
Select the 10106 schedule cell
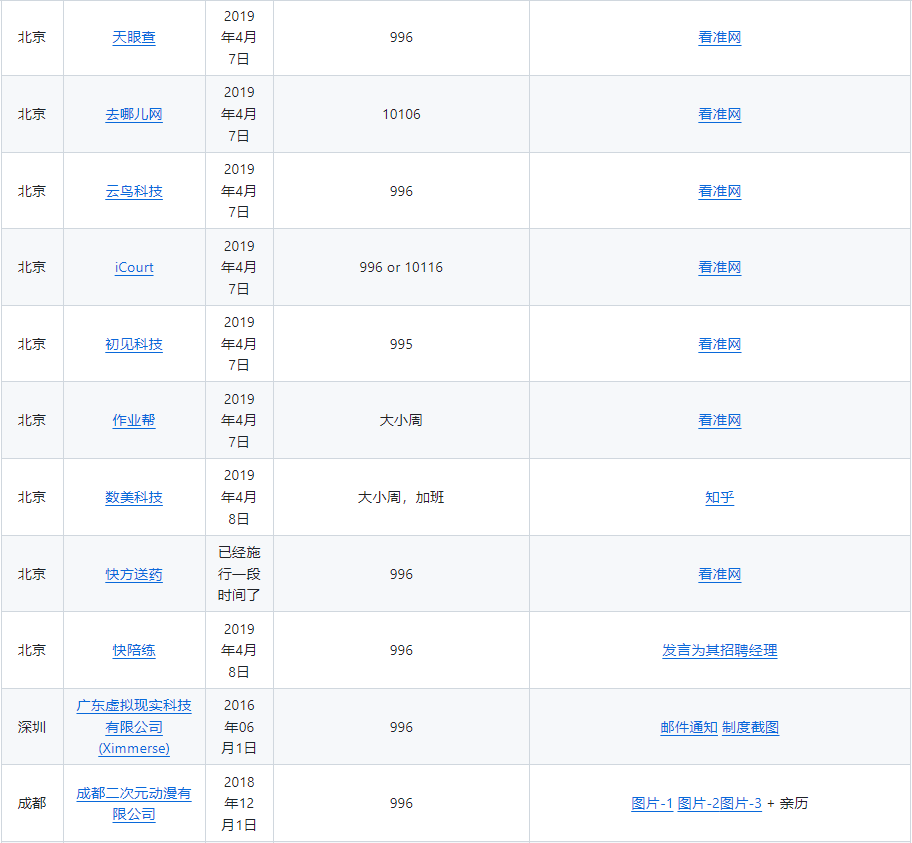pyautogui.click(x=401, y=114)
